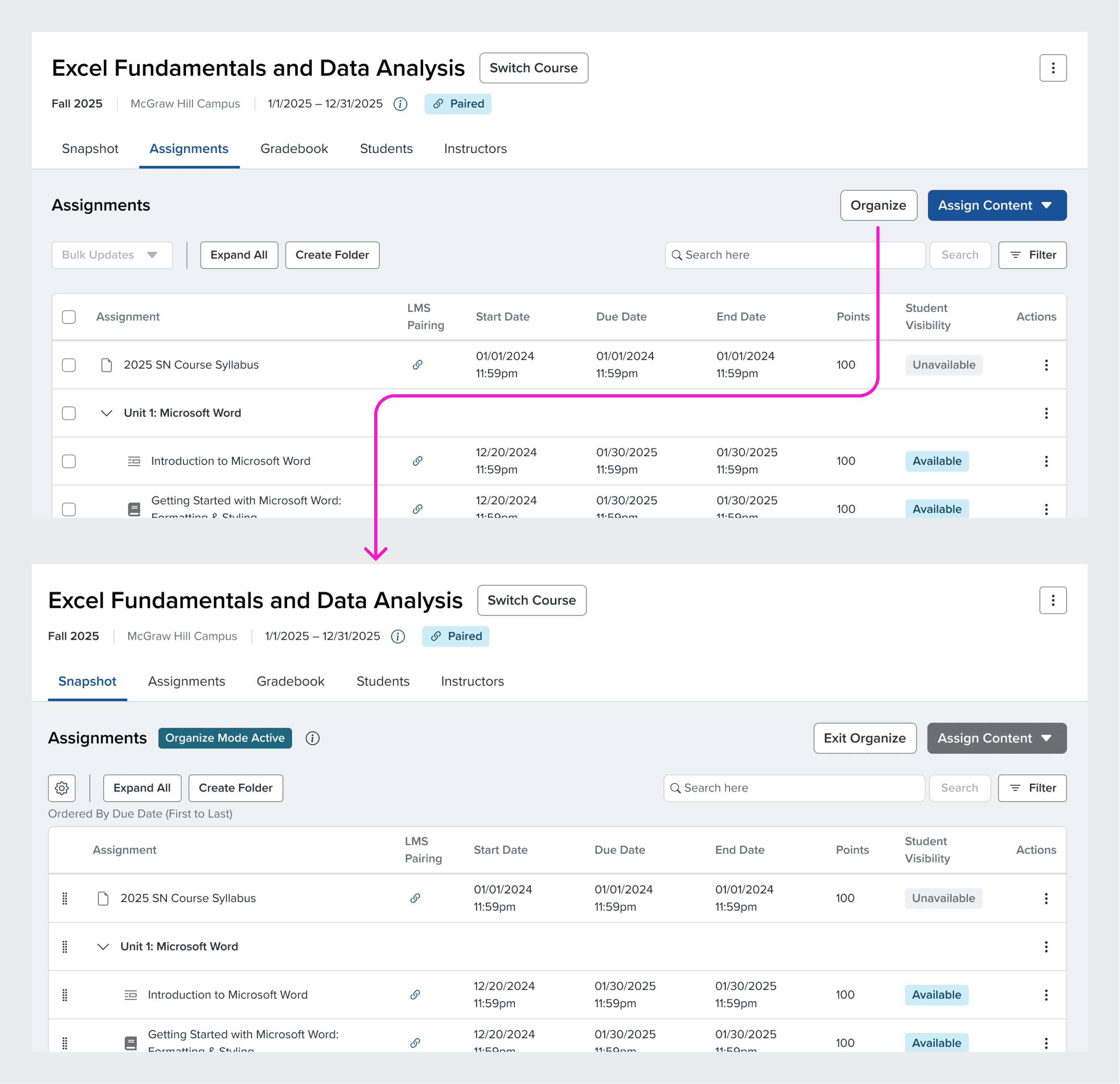Click the date range info icon in top header
The height and width of the screenshot is (1084, 1120).
coord(400,104)
